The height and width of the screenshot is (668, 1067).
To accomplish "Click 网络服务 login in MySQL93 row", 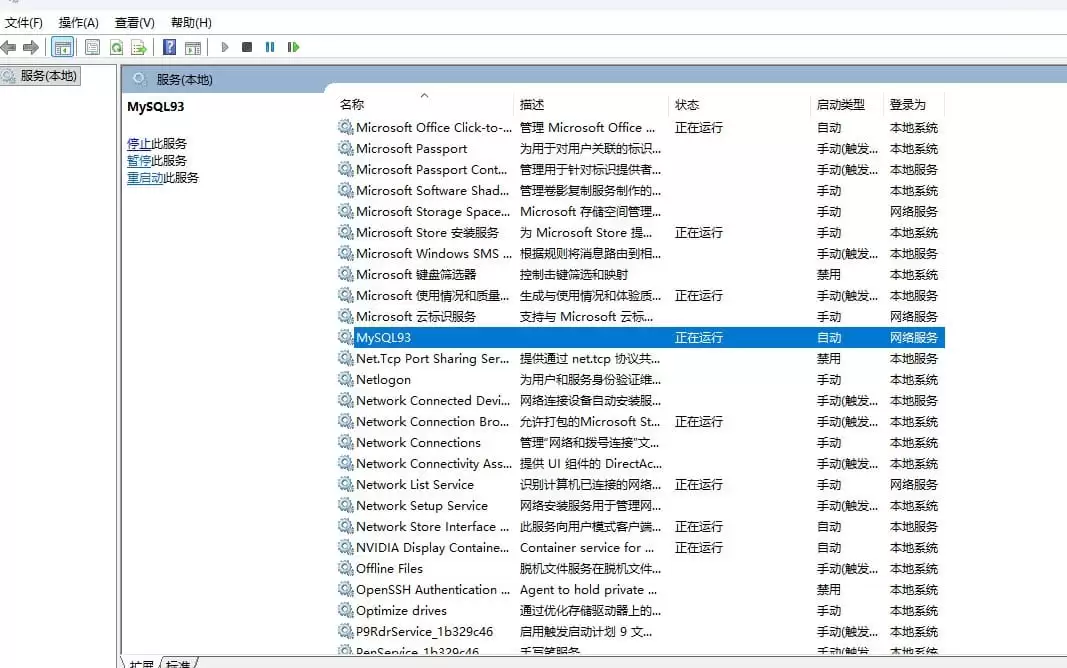I will tap(913, 337).
